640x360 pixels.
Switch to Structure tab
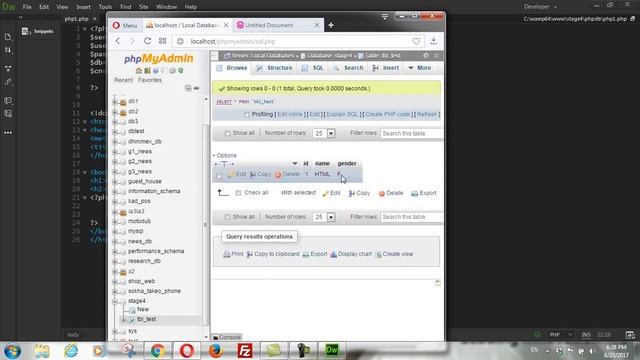click(x=274, y=68)
